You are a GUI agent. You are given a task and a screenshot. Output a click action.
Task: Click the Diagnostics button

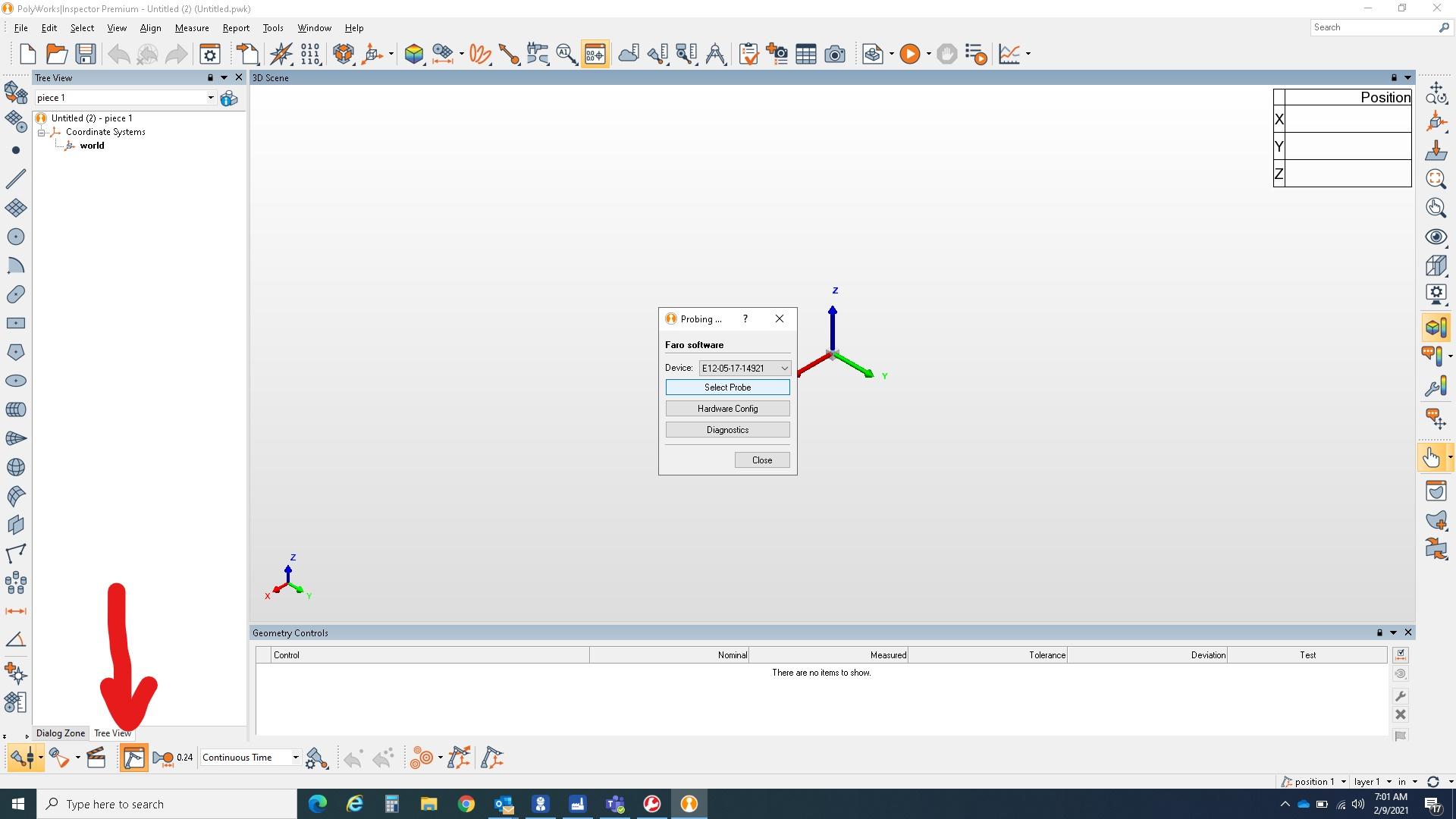tap(727, 429)
